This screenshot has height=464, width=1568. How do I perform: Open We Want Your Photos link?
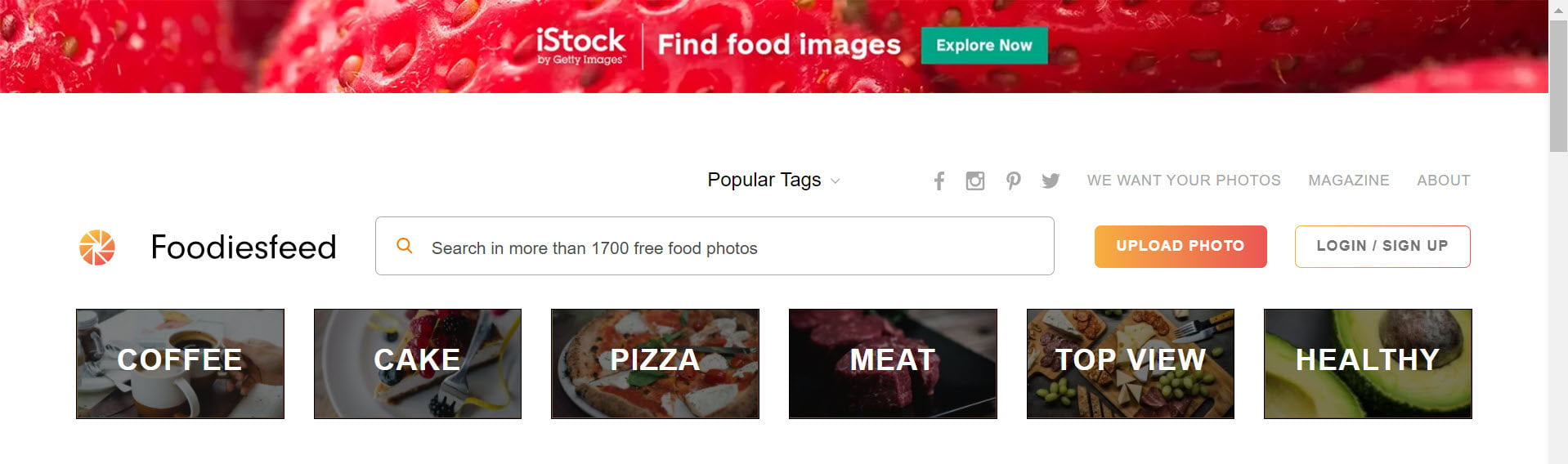(x=1183, y=181)
